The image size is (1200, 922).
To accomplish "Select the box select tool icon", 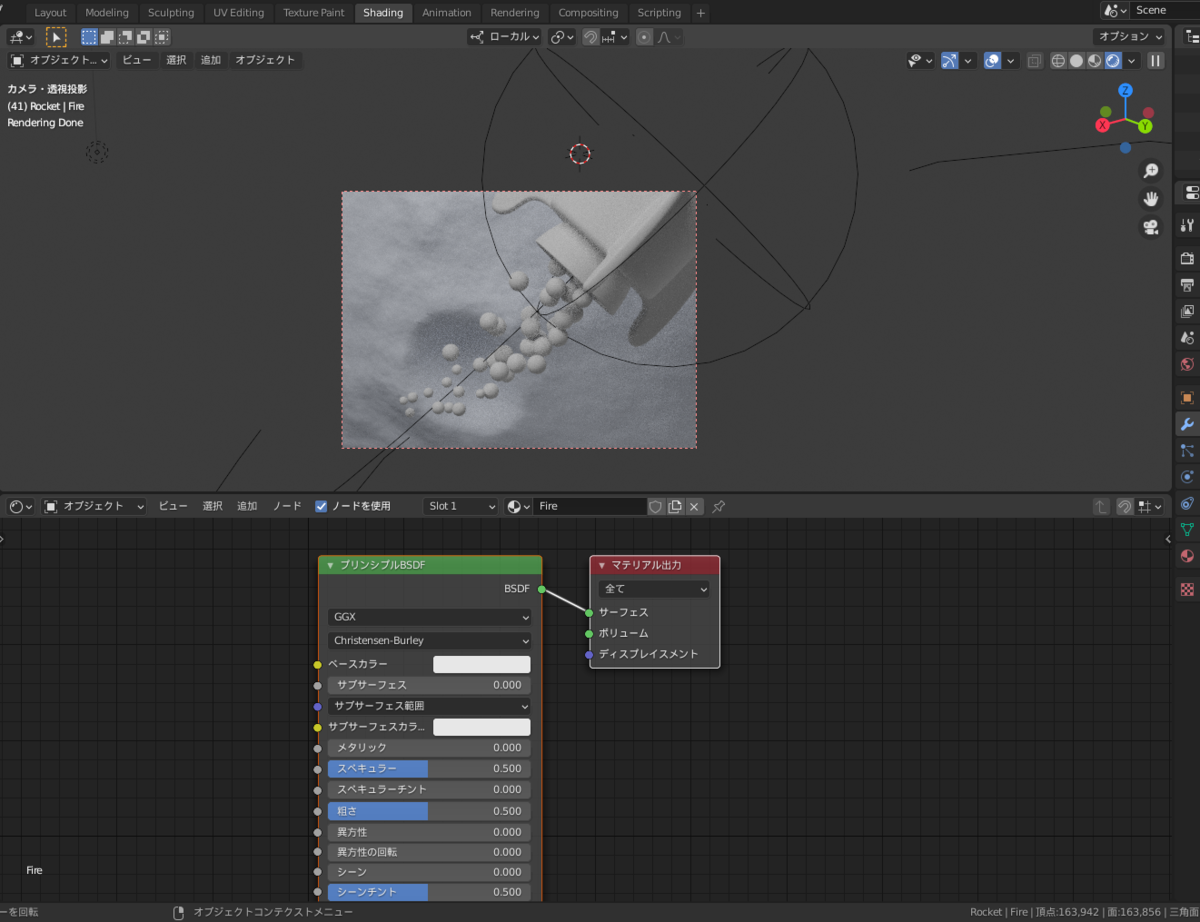I will [56, 37].
